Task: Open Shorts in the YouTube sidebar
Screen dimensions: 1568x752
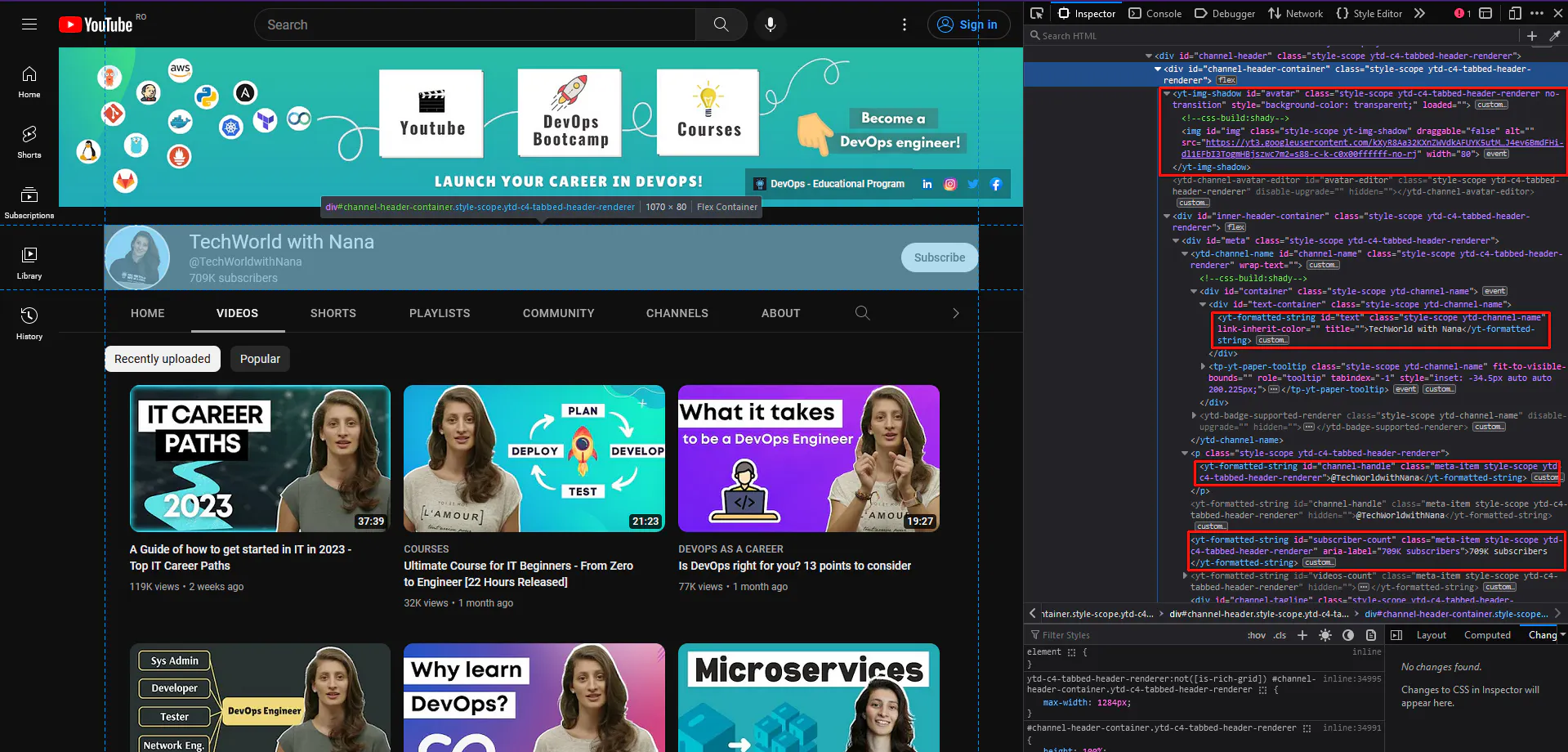Action: coord(29,141)
